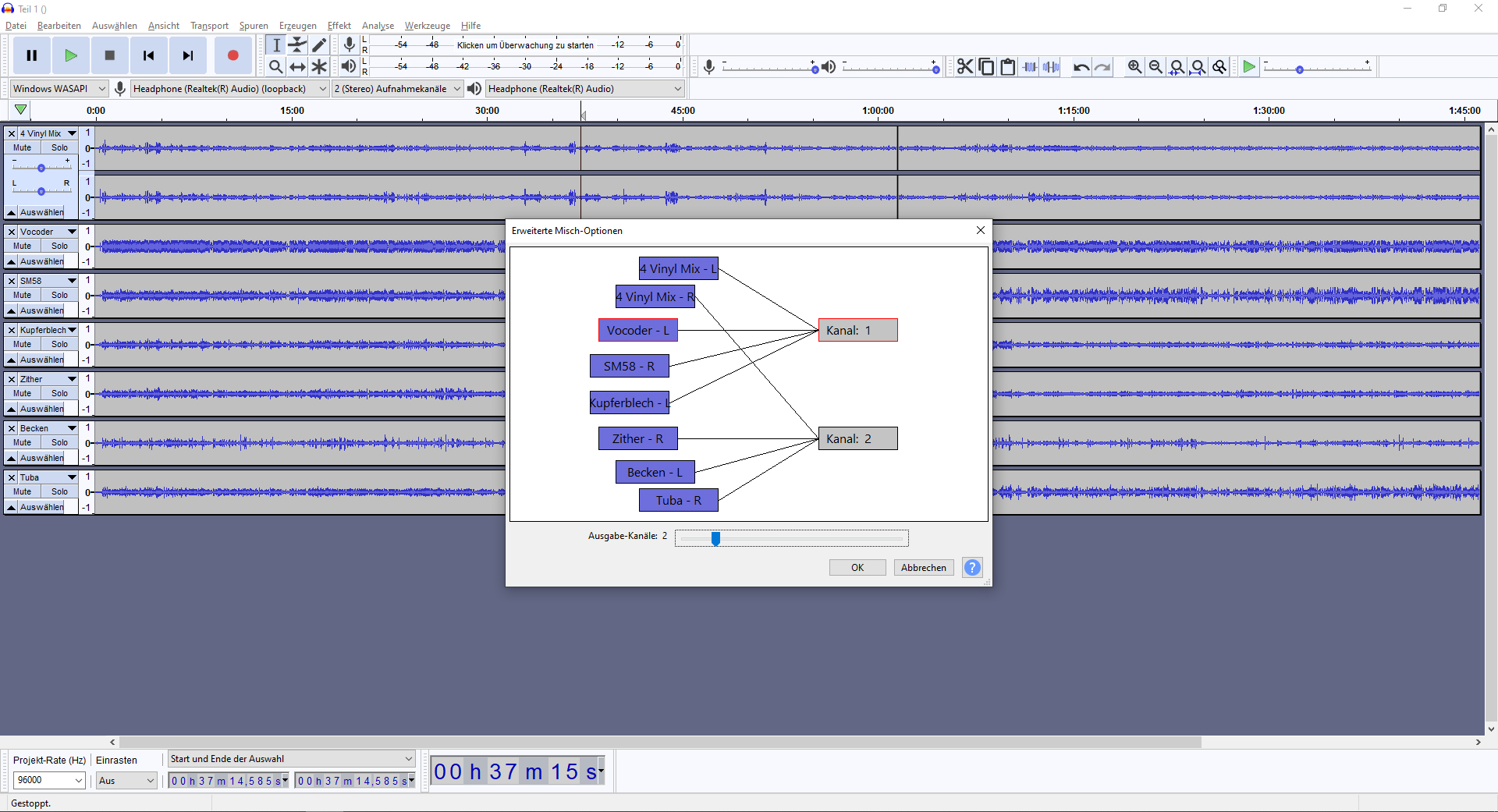Viewport: 1498px width, 812px height.
Task: Click the Record button
Action: [233, 55]
